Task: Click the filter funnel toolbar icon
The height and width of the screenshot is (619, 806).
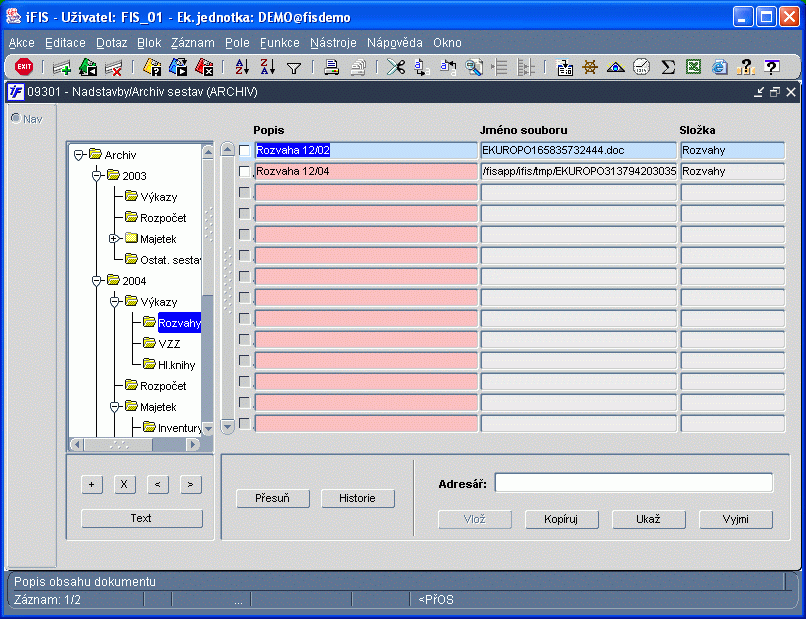Action: pyautogui.click(x=294, y=68)
